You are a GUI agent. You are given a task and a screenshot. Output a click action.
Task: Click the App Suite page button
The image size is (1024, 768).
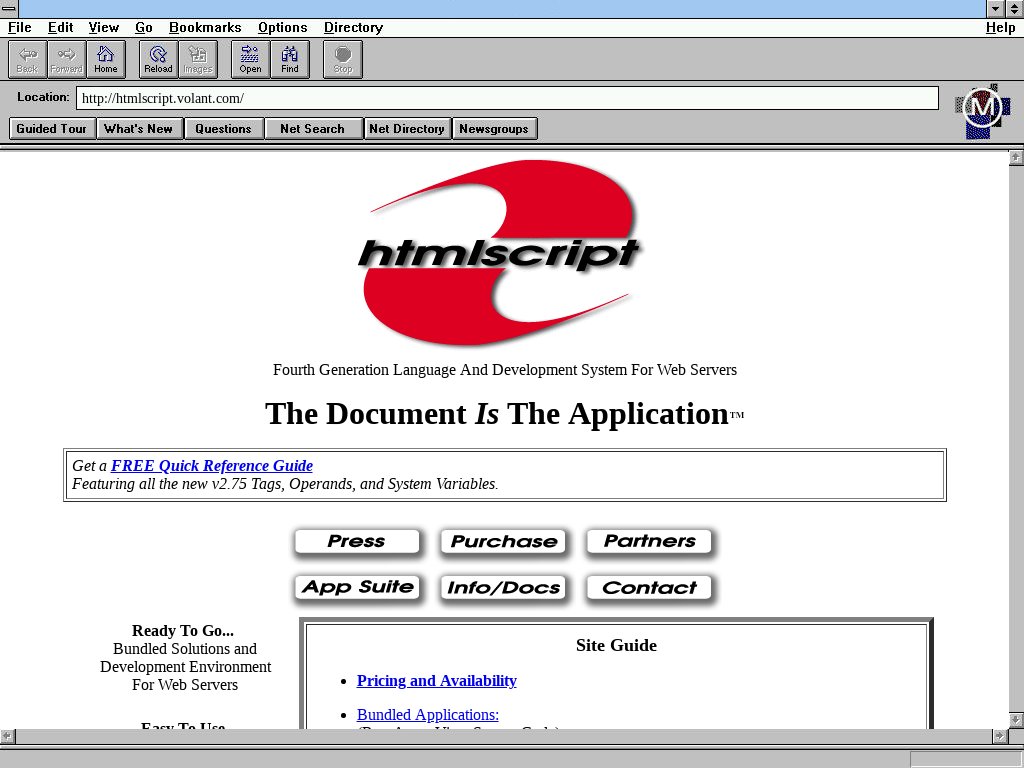(x=357, y=587)
